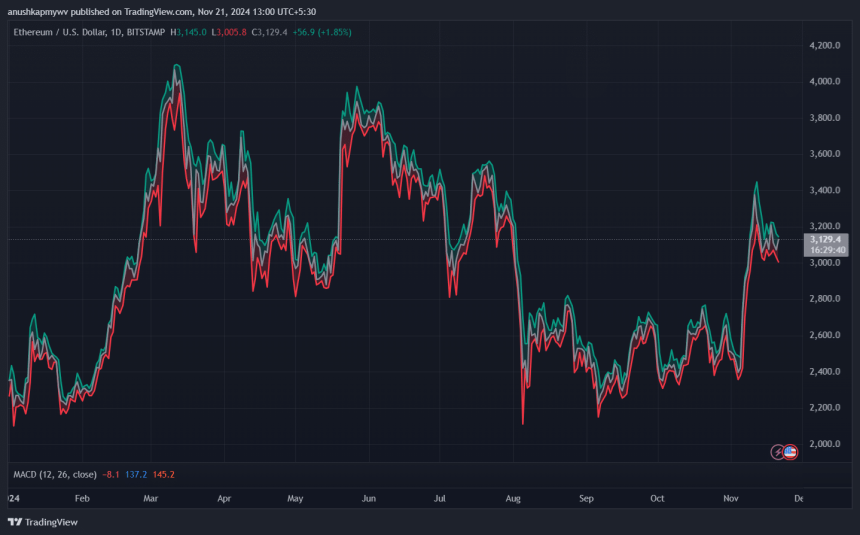860x535 pixels.
Task: Click the US flag economic event icon
Action: (x=790, y=452)
